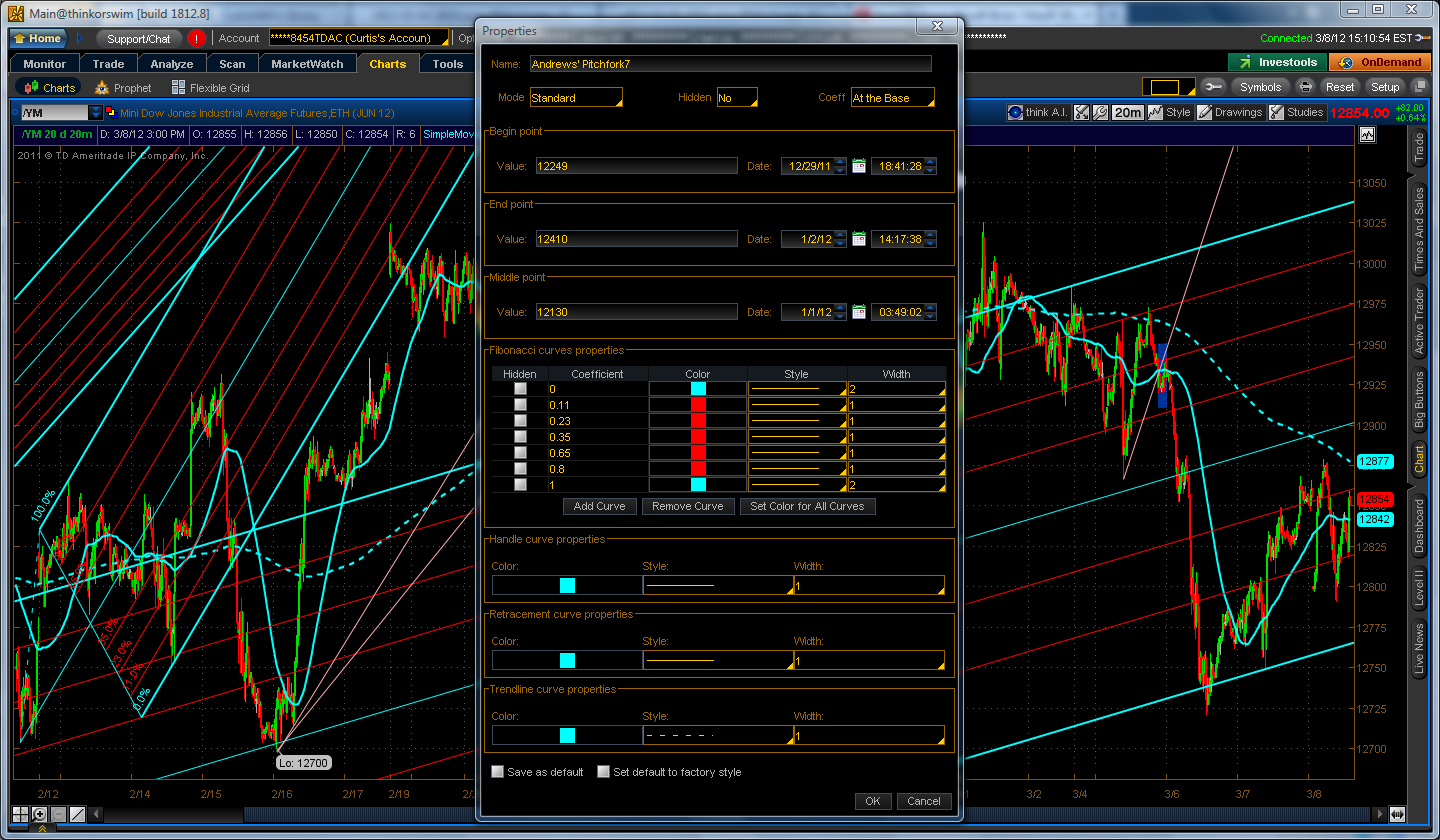Click the chart scale arrows icon
Screen dimensions: 1440x840
tap(1081, 113)
